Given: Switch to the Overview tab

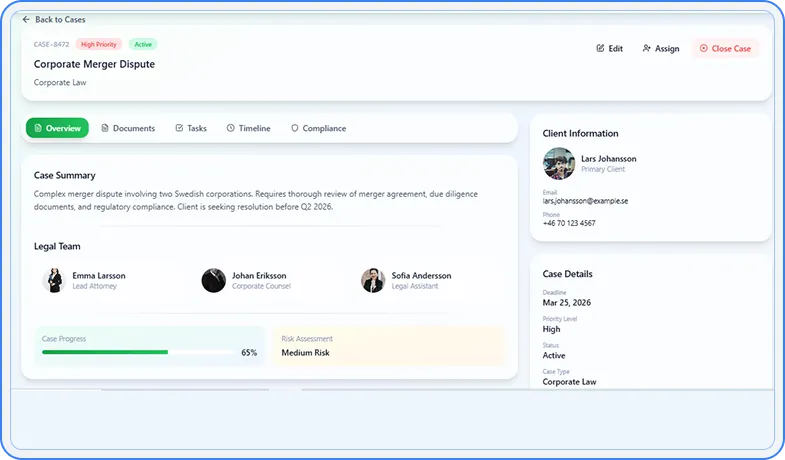Looking at the screenshot, I should click(57, 128).
